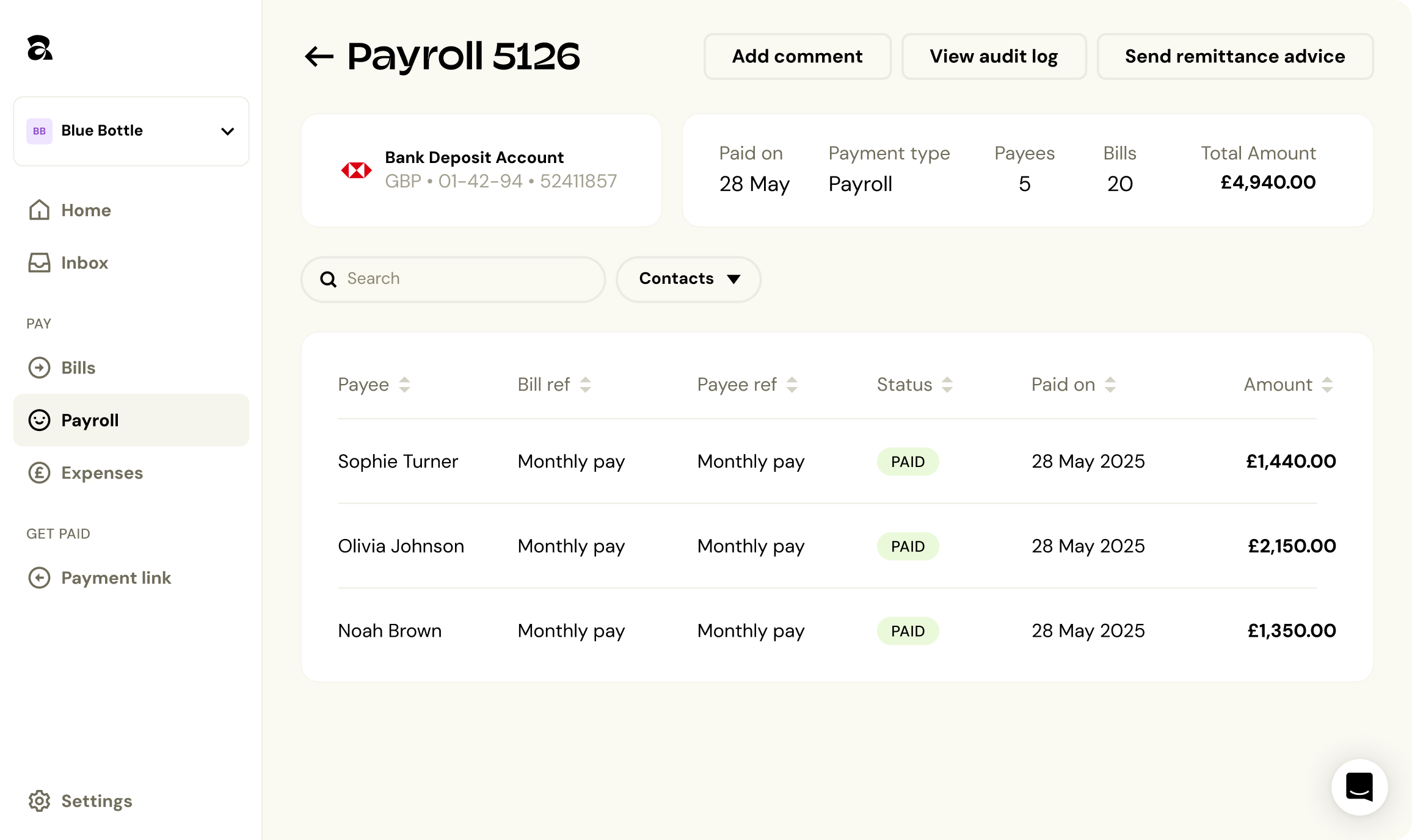Image resolution: width=1412 pixels, height=840 pixels.
Task: Click the Payment link icon under Get Paid
Action: 38,577
